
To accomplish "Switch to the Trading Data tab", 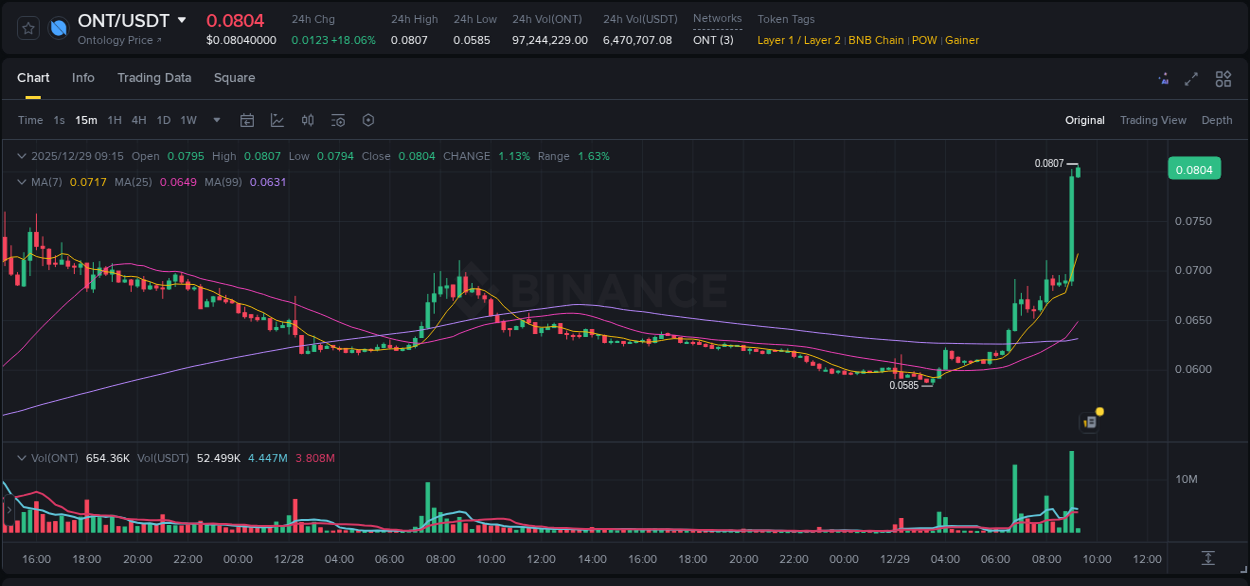I will (x=154, y=77).
